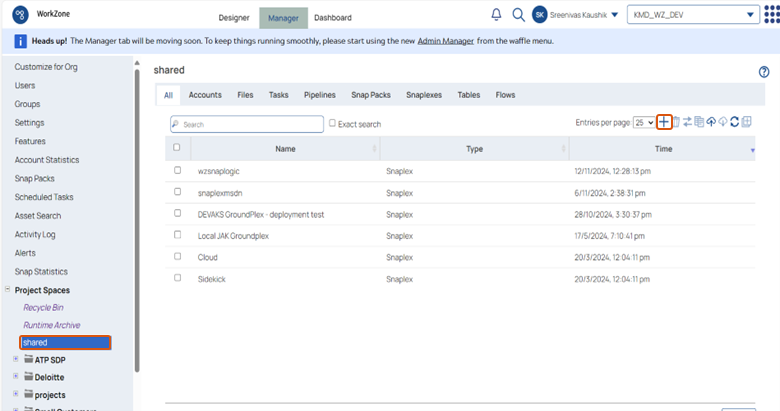Click the left navigation vertical scrollbar

pyautogui.click(x=137, y=219)
